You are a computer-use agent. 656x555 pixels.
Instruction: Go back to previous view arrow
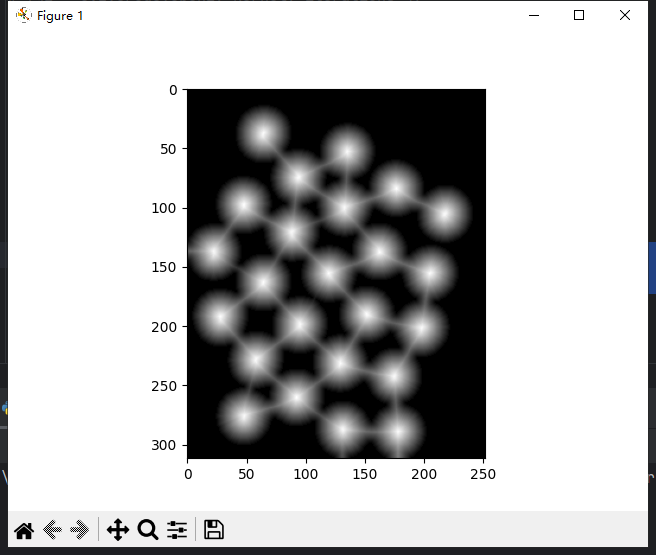pos(52,530)
